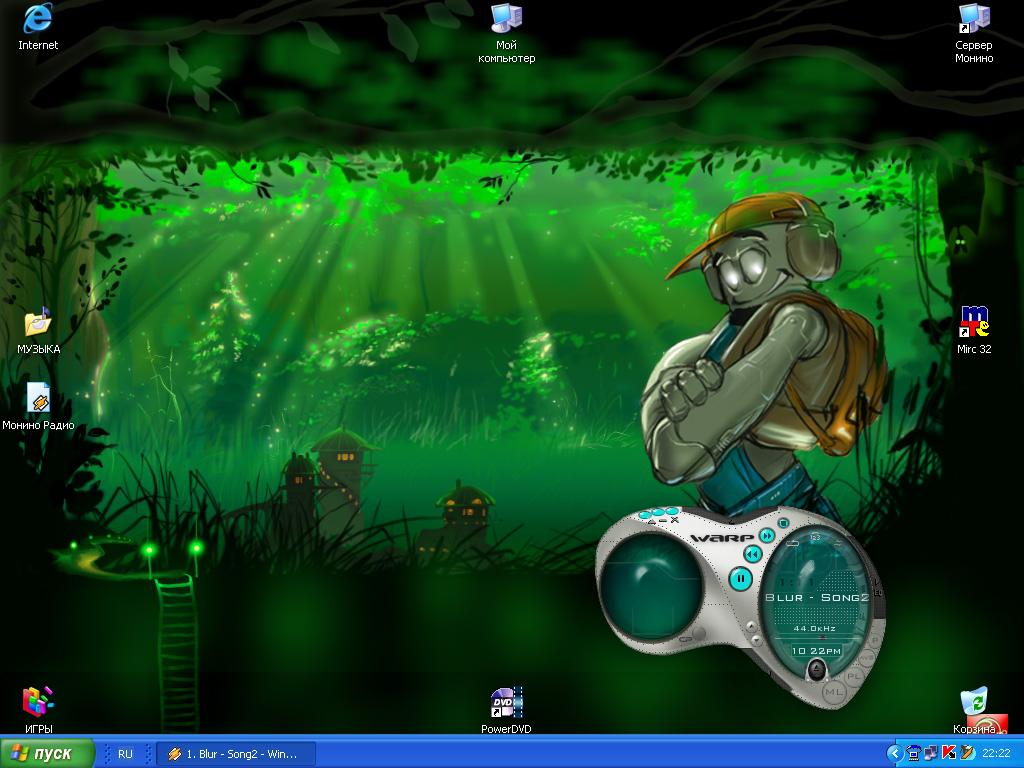This screenshot has width=1024, height=768.
Task: Open the пуск Start menu
Action: pyautogui.click(x=46, y=754)
